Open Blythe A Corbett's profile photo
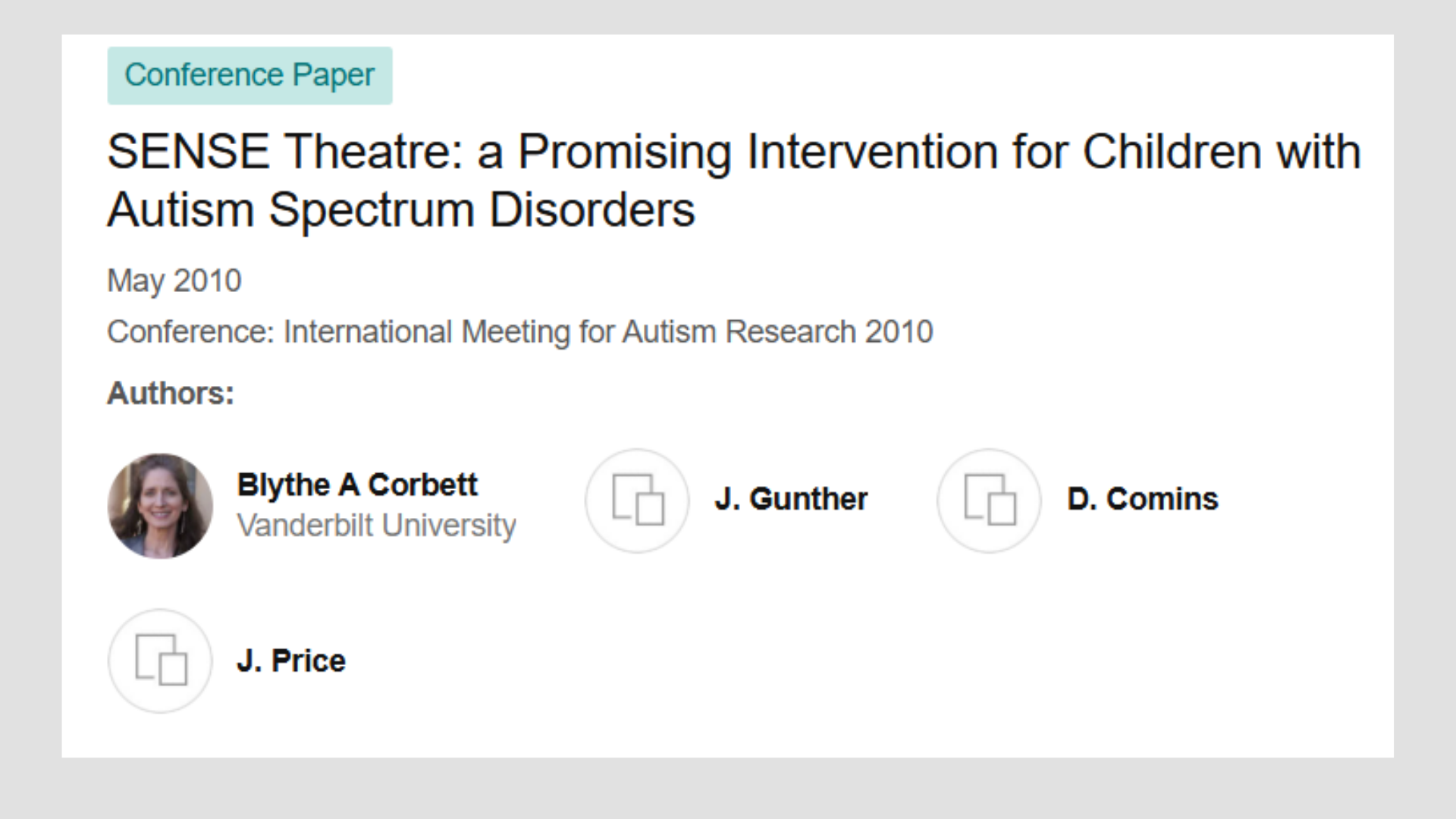This screenshot has height=819, width=1456. pos(160,506)
